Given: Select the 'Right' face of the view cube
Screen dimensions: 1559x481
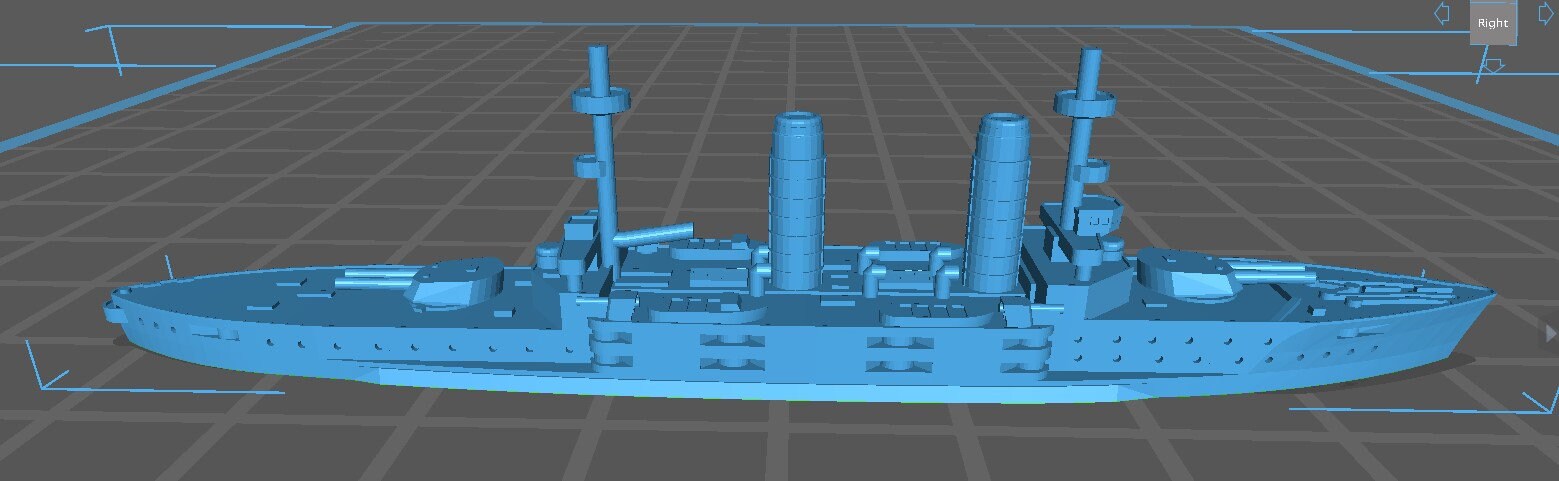Looking at the screenshot, I should click(x=1492, y=23).
